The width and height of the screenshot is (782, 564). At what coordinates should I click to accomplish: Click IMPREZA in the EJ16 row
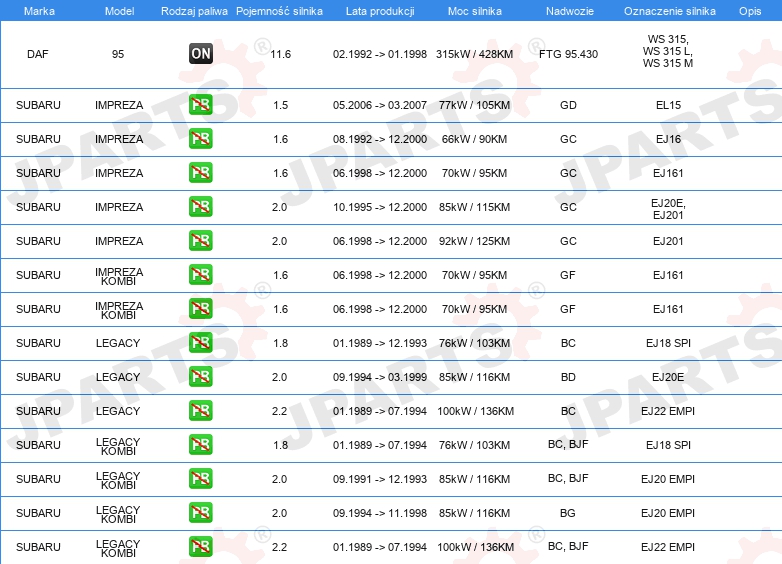coord(119,139)
